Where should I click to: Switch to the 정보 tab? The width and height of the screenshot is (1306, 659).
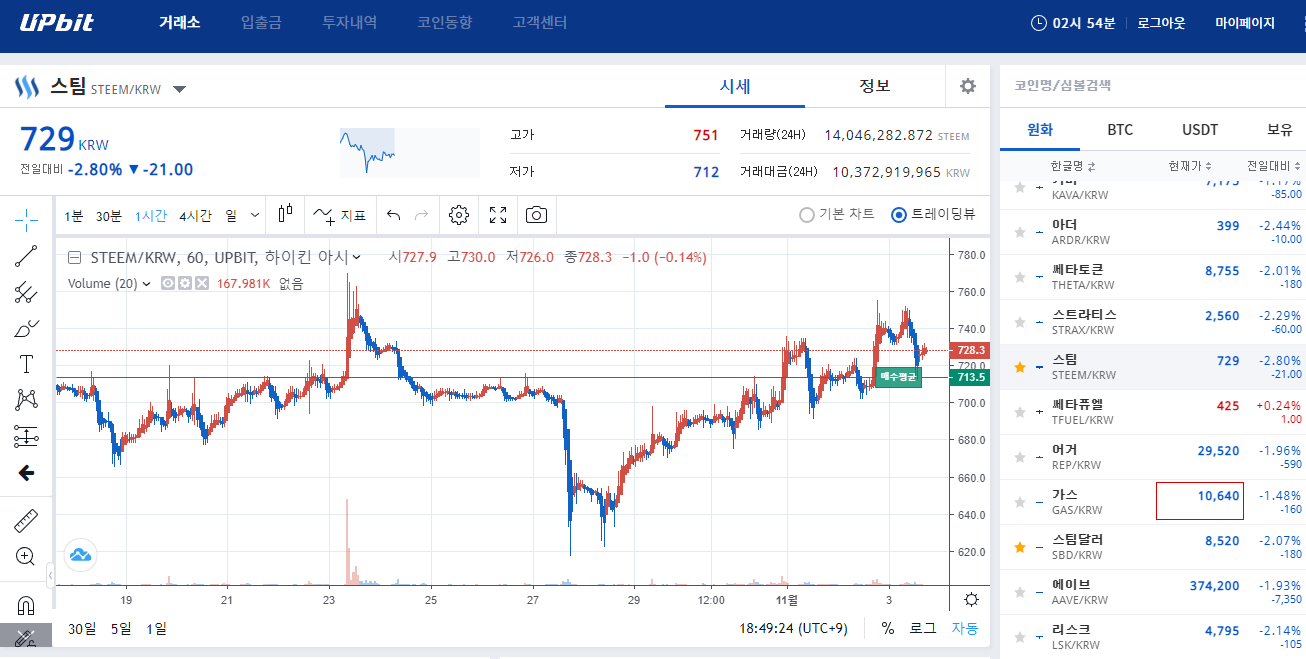[875, 86]
